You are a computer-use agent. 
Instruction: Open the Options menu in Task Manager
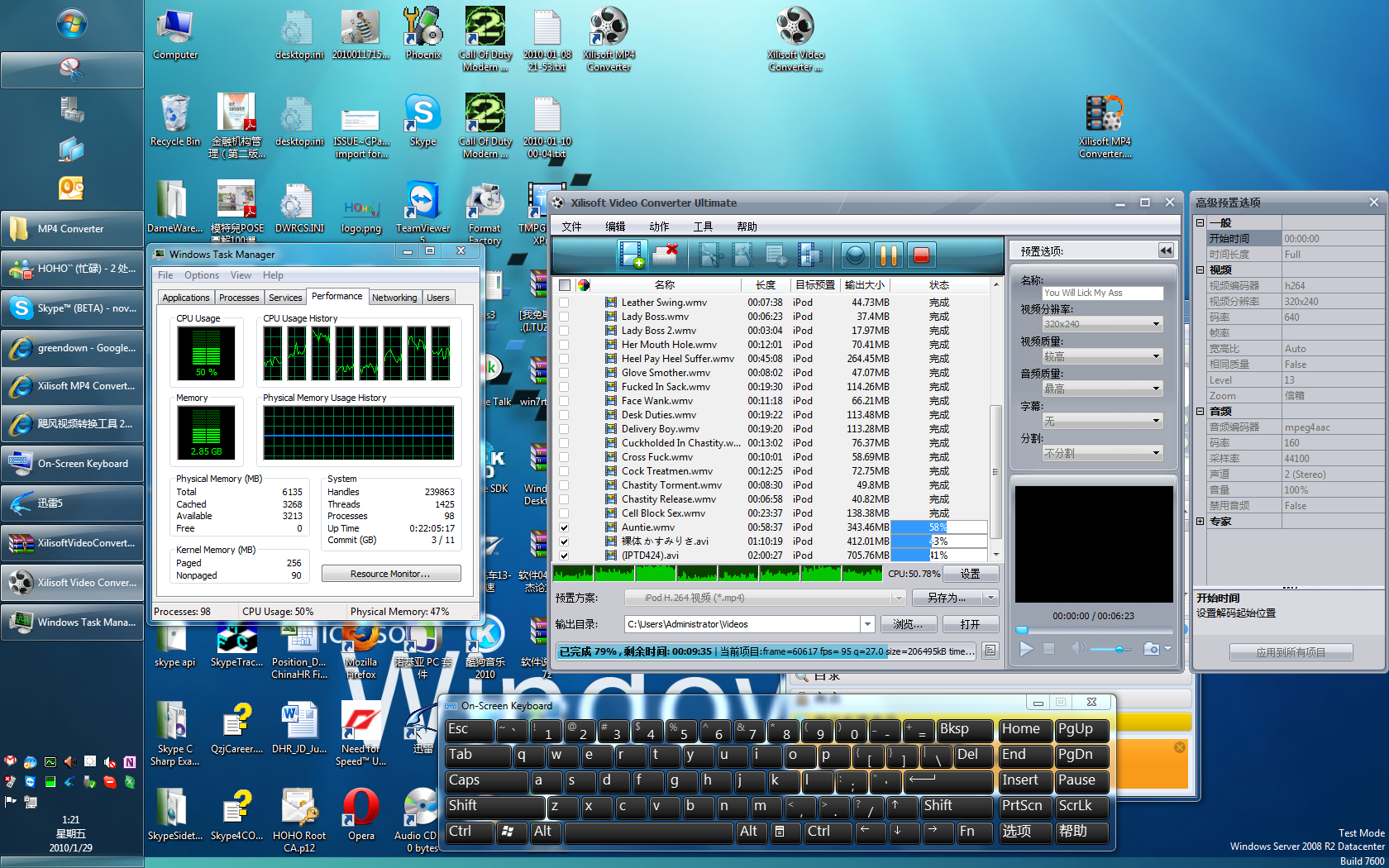pyautogui.click(x=202, y=275)
